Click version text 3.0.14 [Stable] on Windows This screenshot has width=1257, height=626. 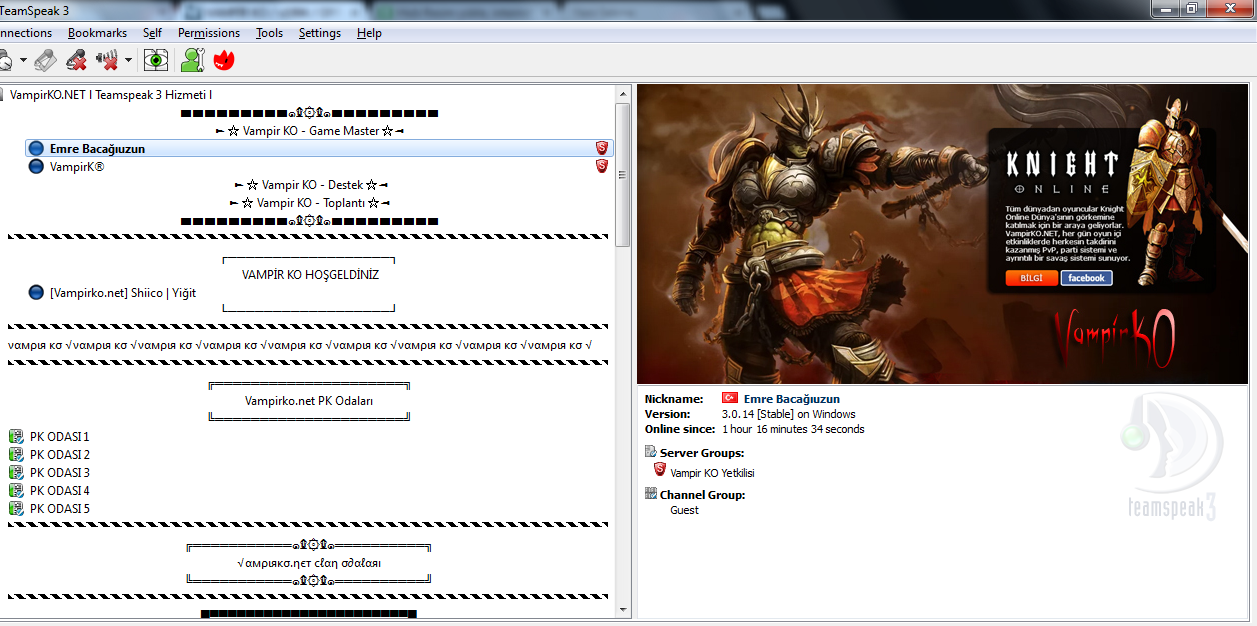(x=788, y=414)
